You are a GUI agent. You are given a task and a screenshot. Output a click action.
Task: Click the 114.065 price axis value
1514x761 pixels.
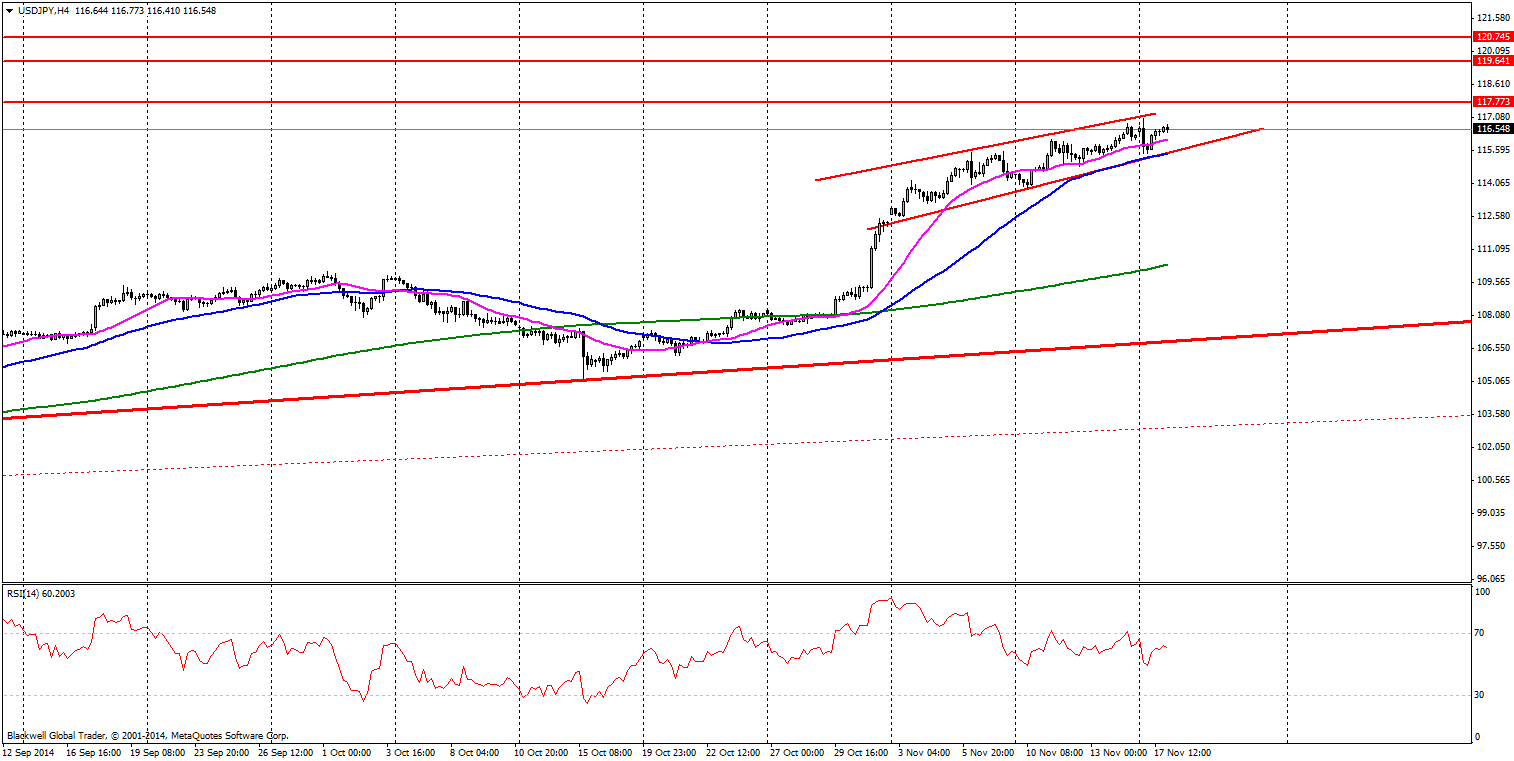pos(1493,183)
